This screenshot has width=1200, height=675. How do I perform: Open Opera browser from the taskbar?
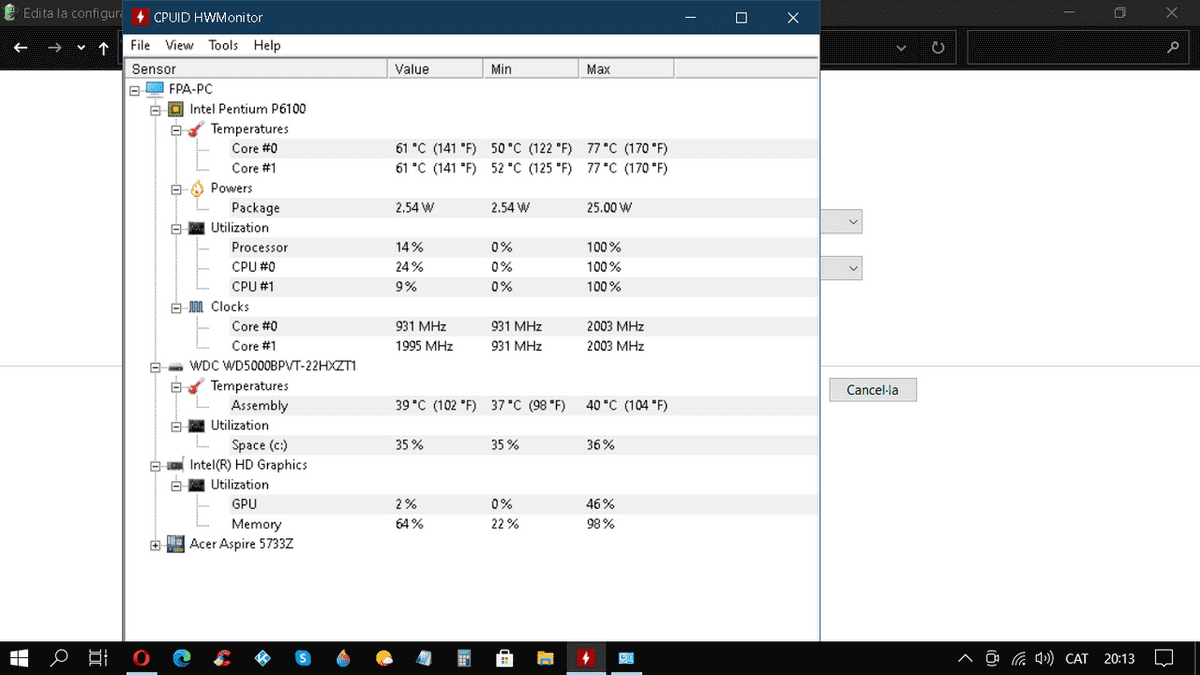(x=141, y=658)
